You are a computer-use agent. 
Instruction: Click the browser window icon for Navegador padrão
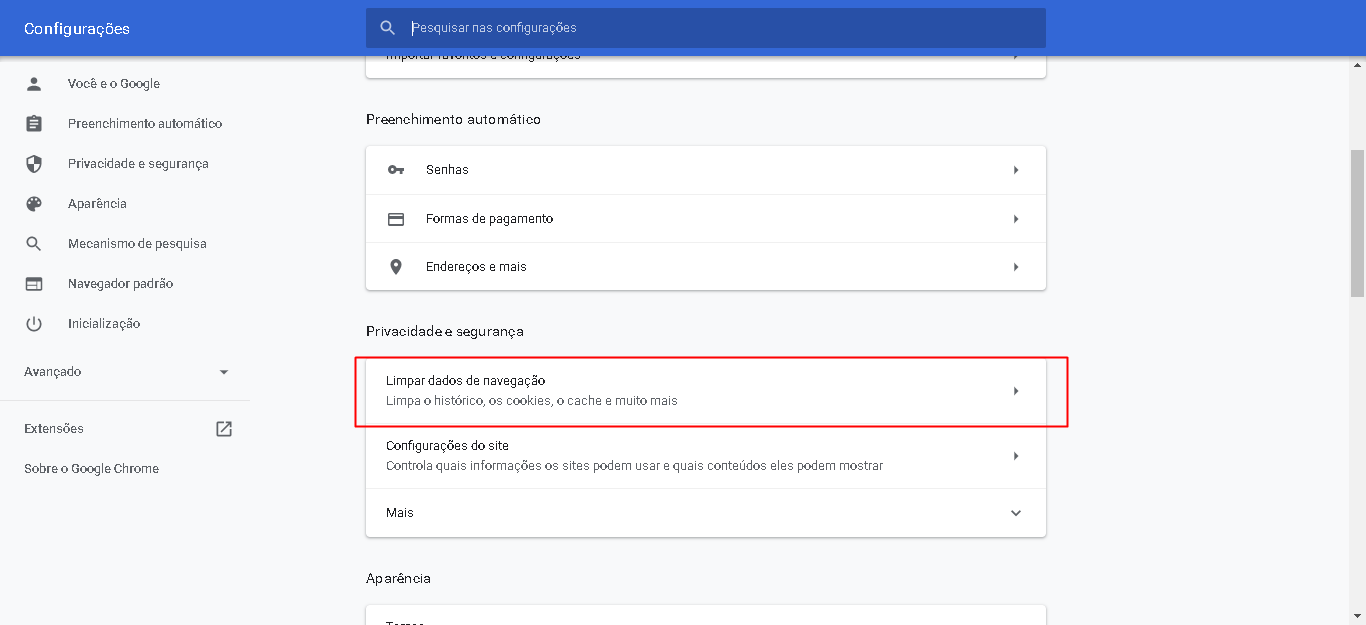(x=34, y=284)
